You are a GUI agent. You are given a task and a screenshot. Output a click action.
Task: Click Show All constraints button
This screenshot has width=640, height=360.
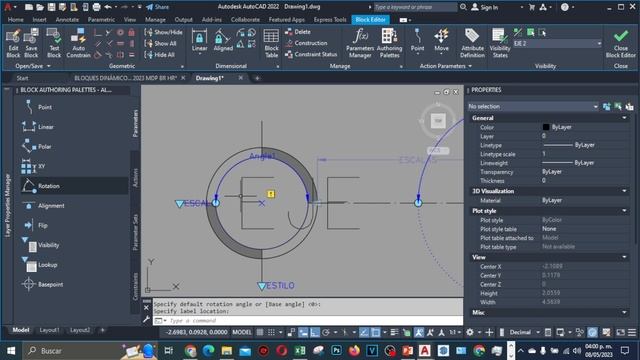(160, 43)
